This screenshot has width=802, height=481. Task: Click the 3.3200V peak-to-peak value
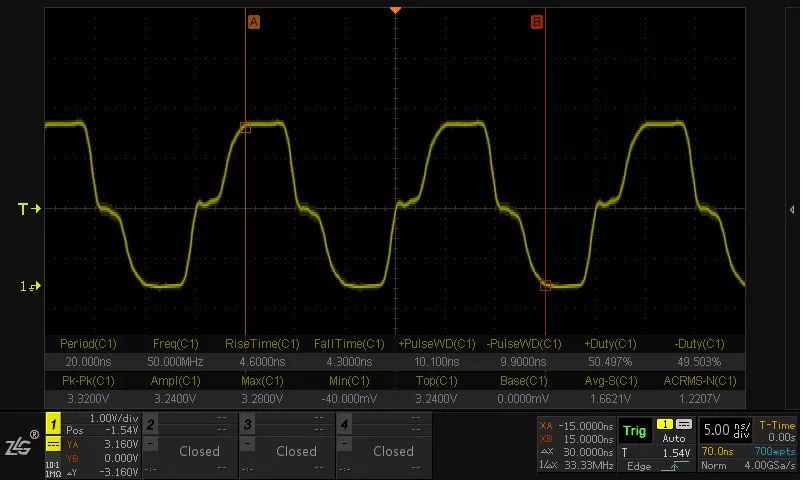tap(88, 399)
